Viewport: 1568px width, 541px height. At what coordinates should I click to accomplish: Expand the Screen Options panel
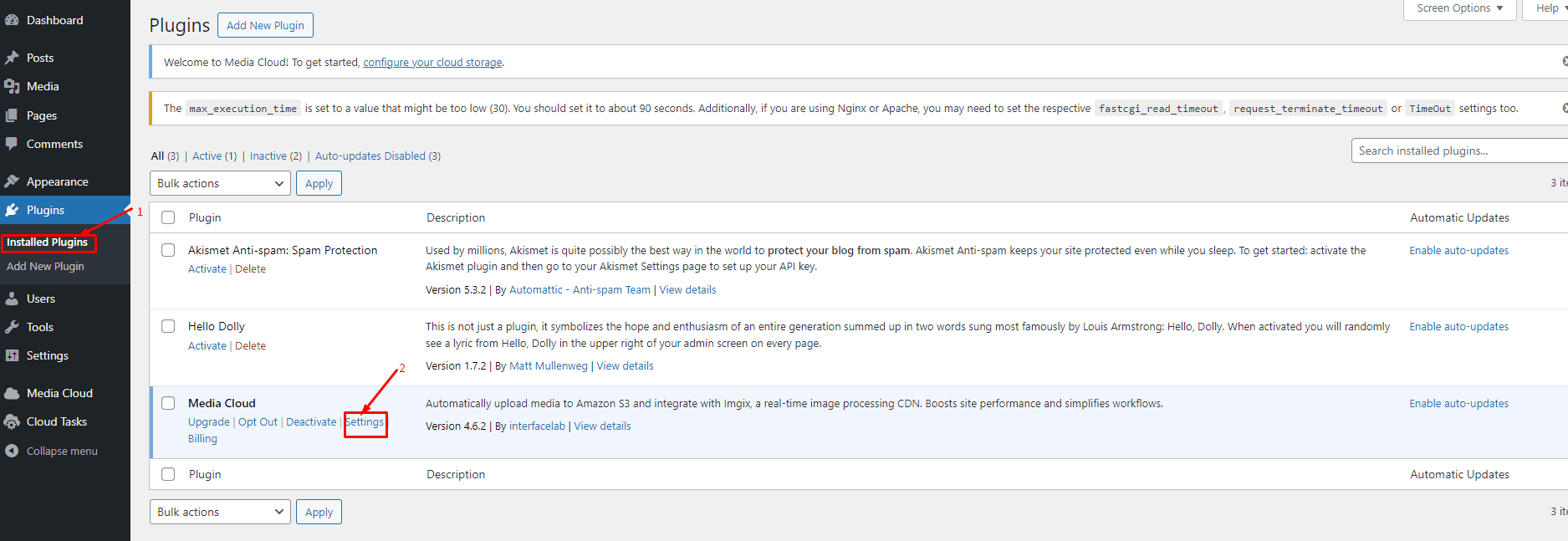pos(1459,8)
